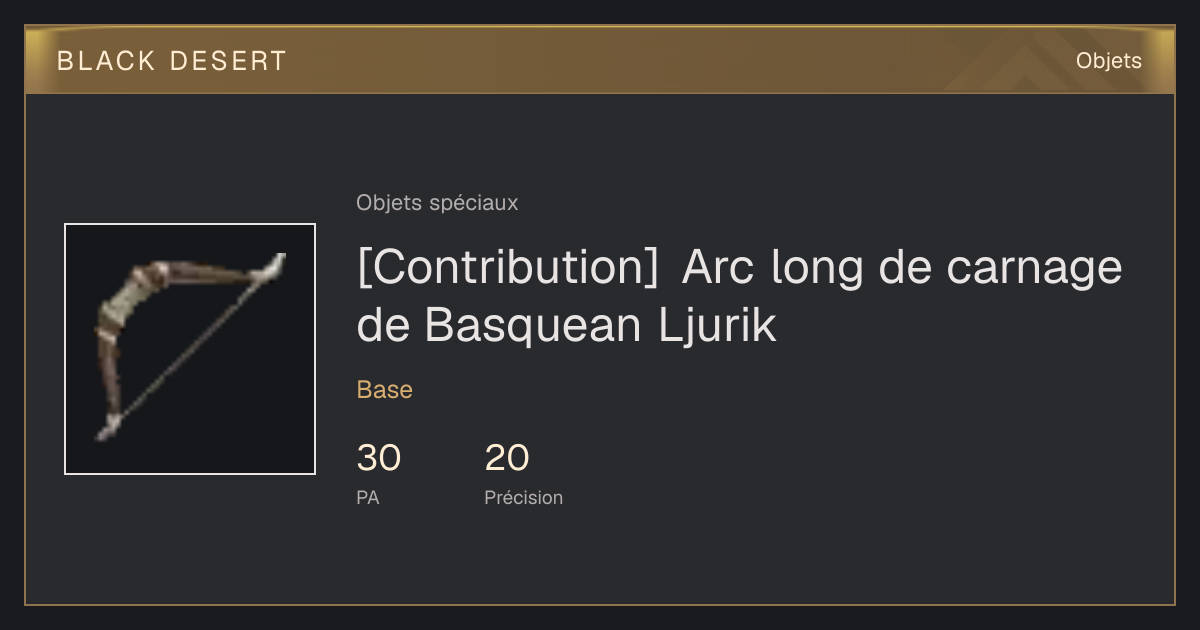Click the 'Arc long de carnage' title text
The width and height of the screenshot is (1200, 630).
pos(903,269)
